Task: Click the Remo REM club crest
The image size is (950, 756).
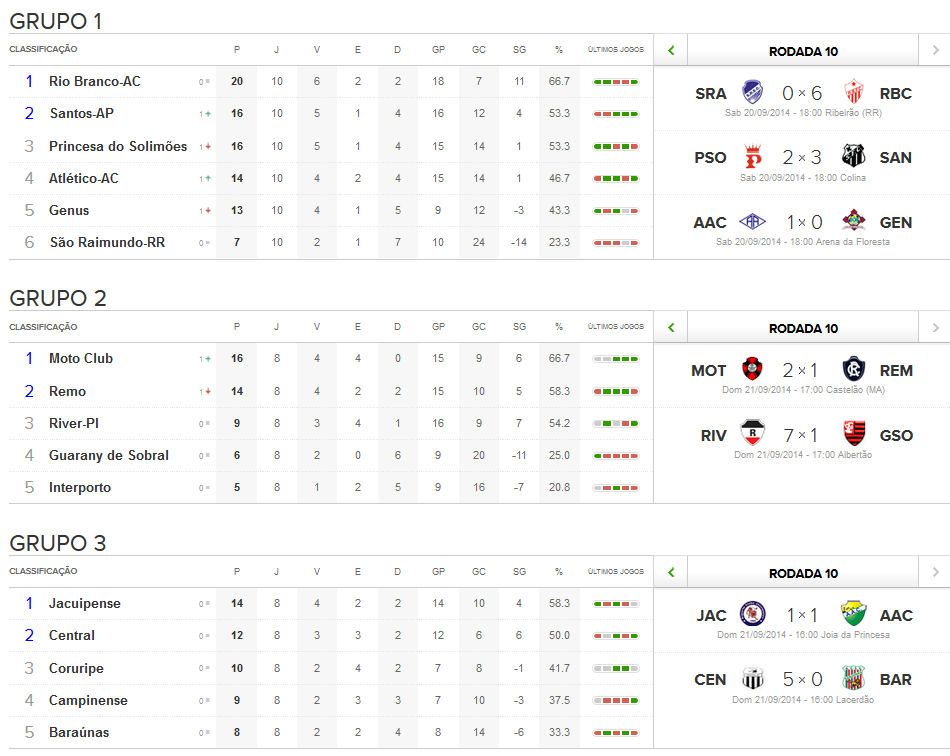Action: (854, 370)
